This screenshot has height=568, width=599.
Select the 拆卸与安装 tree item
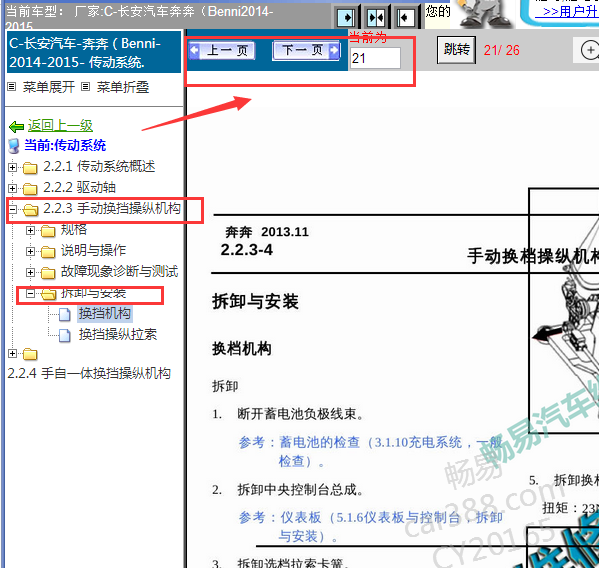[94, 293]
